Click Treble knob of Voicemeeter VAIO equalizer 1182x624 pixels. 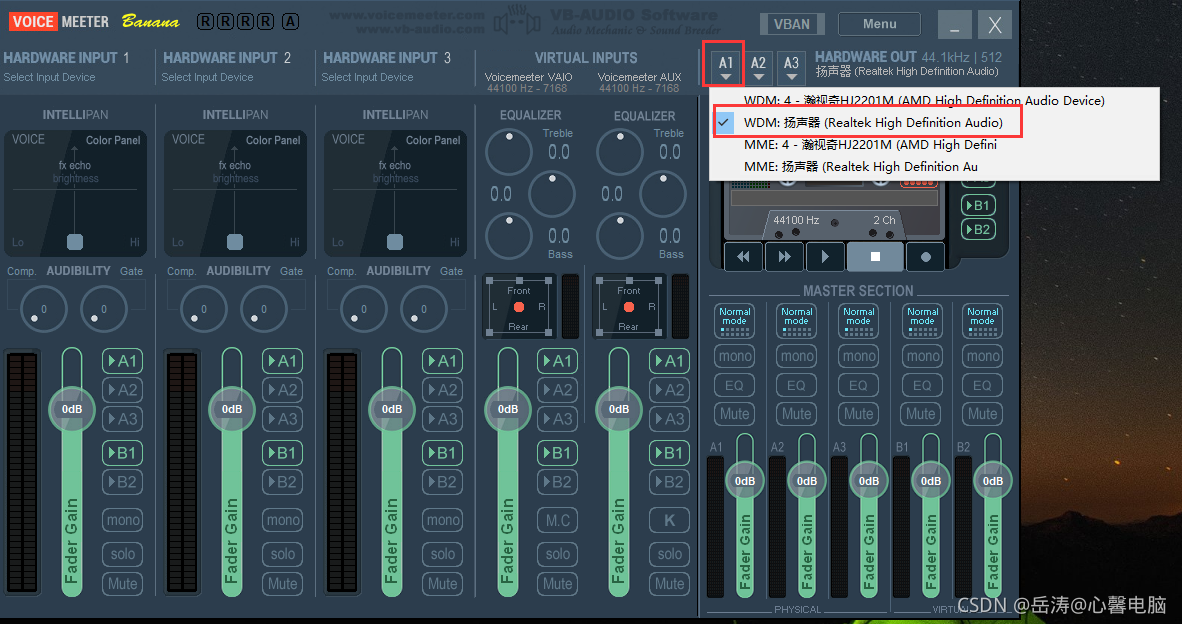509,151
